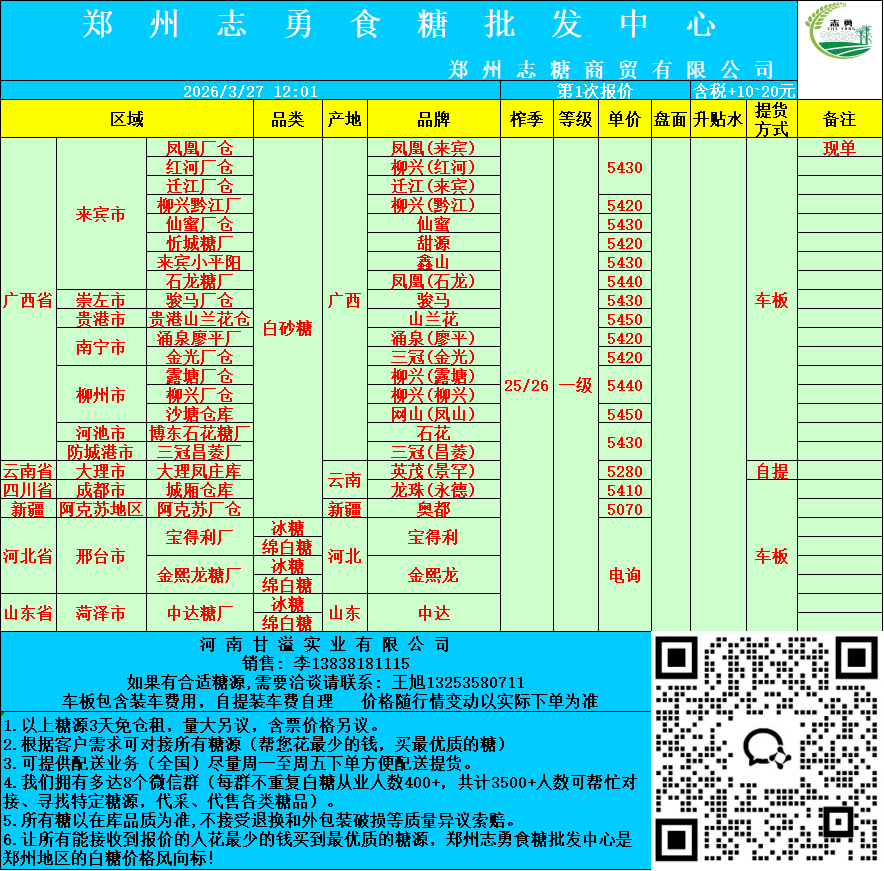Click the brand 柳兴(红河)
This screenshot has height=871, width=884.
pos(434,167)
